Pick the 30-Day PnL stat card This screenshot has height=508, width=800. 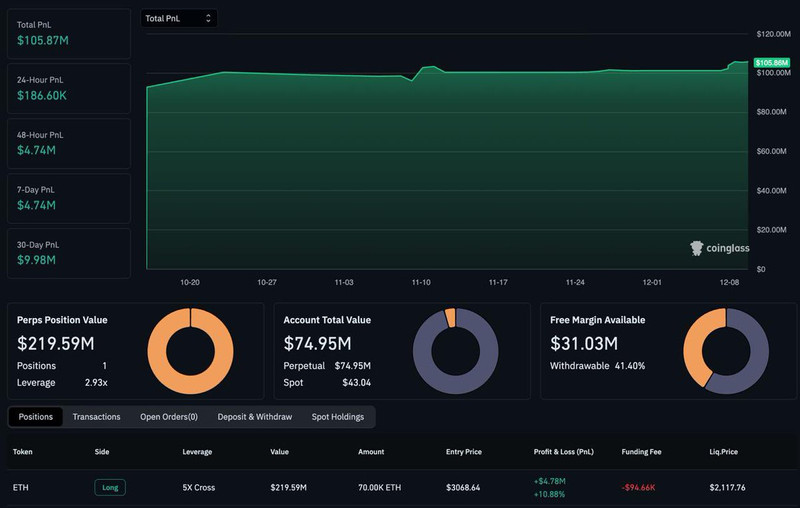point(69,253)
